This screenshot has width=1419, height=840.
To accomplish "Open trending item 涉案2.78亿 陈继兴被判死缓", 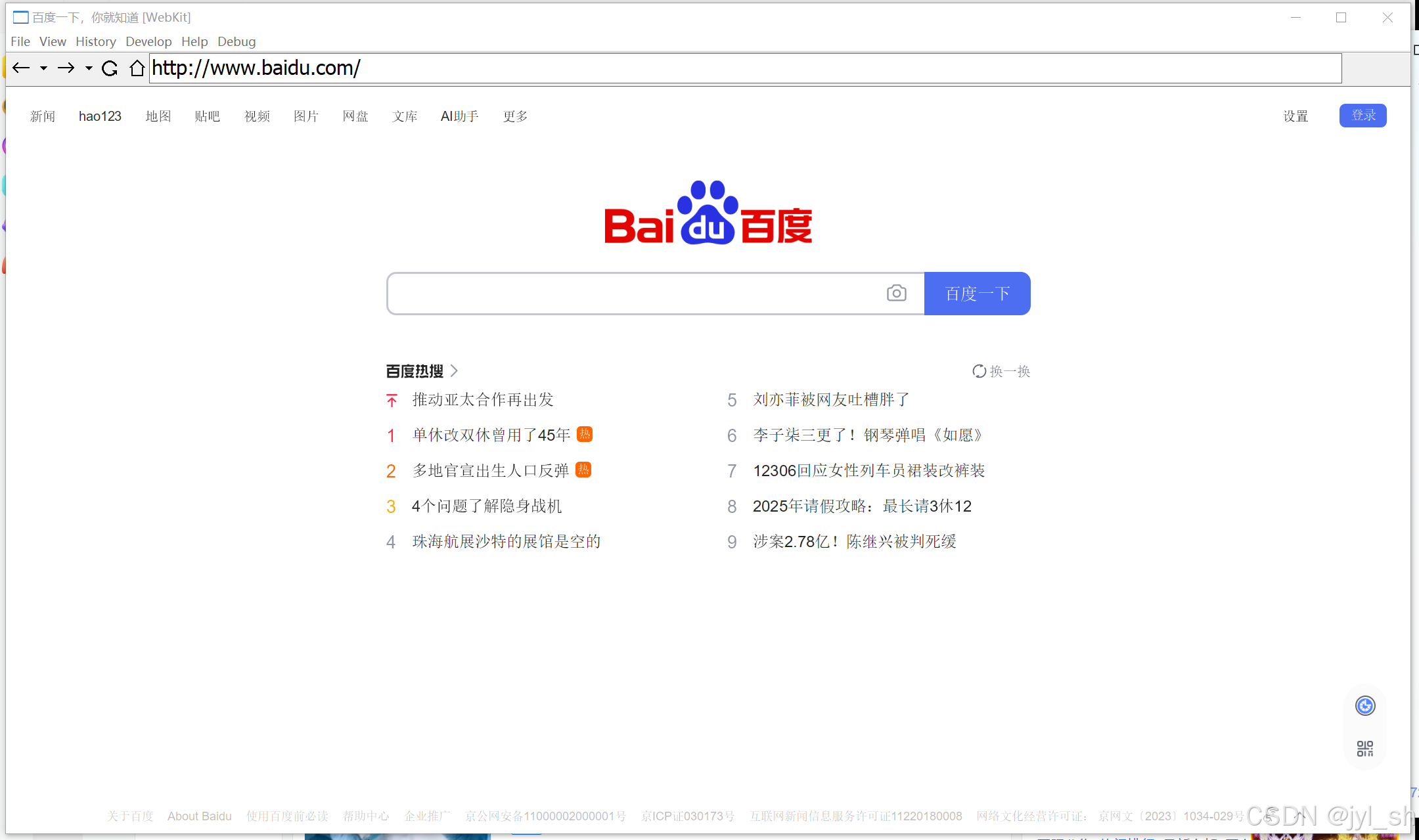I will pos(855,542).
